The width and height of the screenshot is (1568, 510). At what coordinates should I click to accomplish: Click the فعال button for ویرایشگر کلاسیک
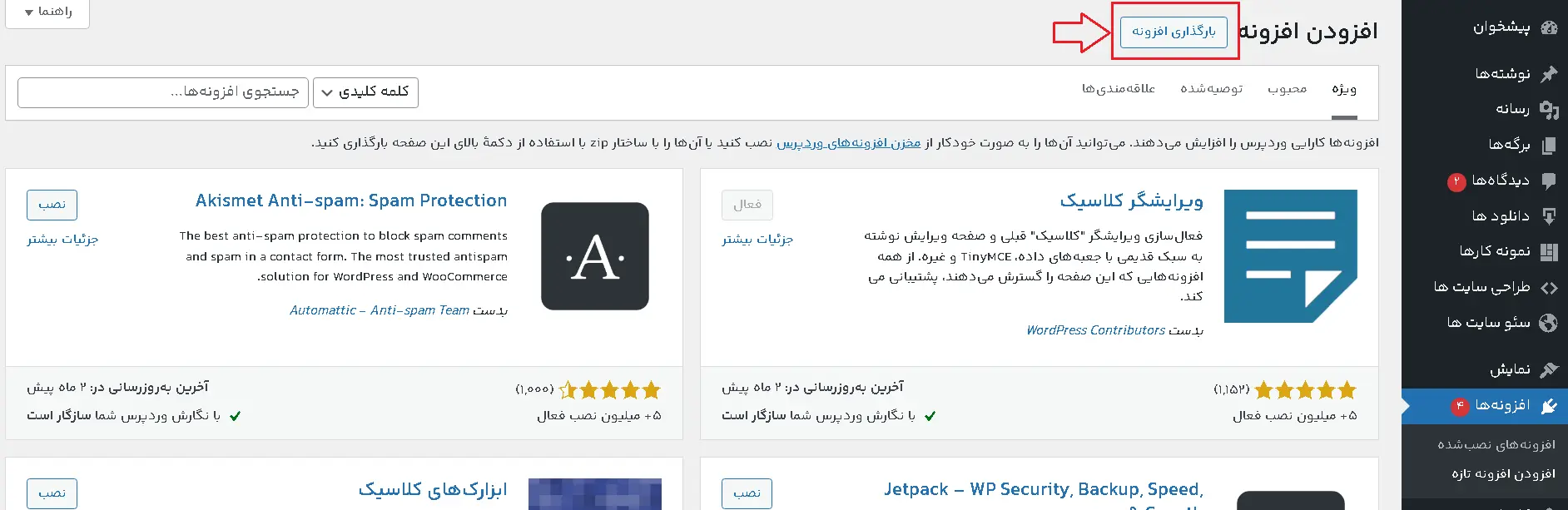click(x=747, y=205)
